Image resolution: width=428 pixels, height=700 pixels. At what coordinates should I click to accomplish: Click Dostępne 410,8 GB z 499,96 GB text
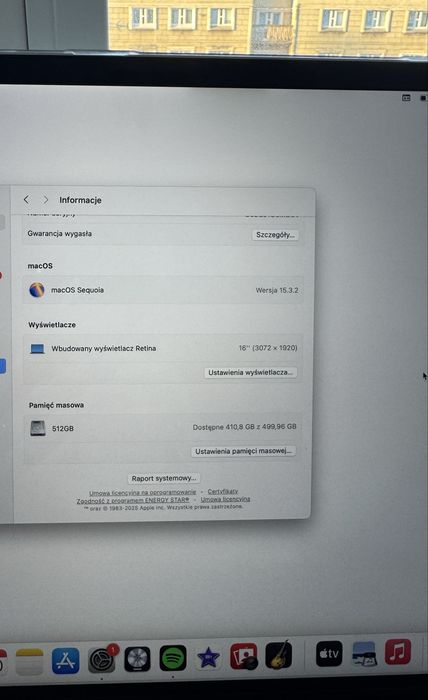pos(245,427)
